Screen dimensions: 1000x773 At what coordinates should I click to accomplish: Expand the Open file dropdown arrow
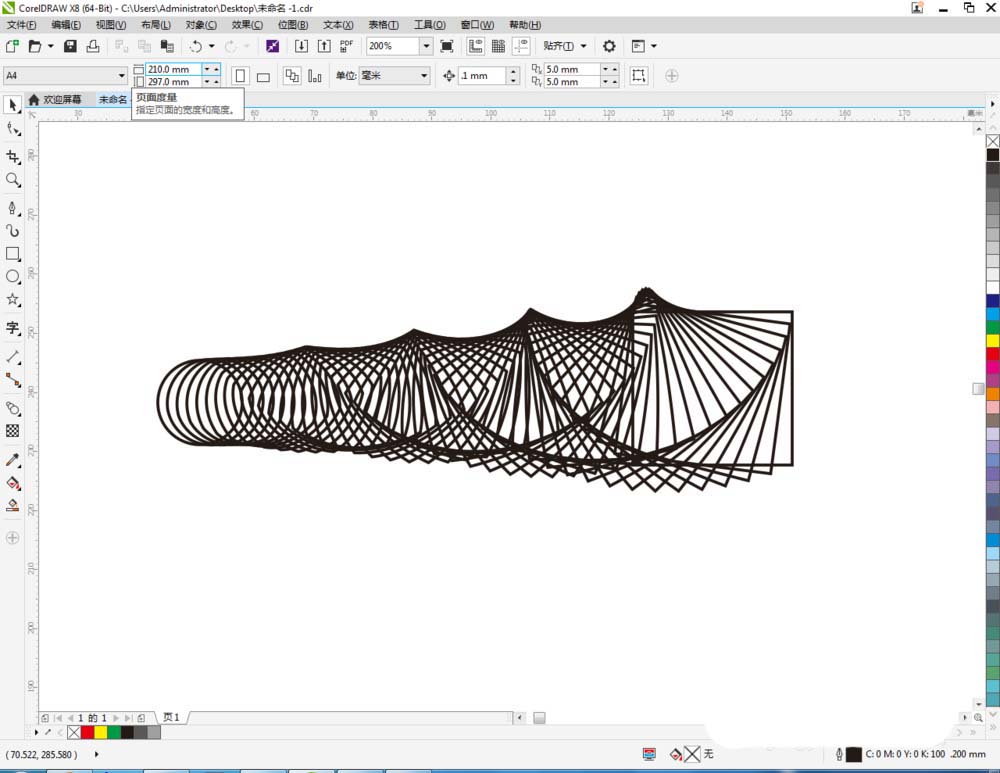point(50,46)
